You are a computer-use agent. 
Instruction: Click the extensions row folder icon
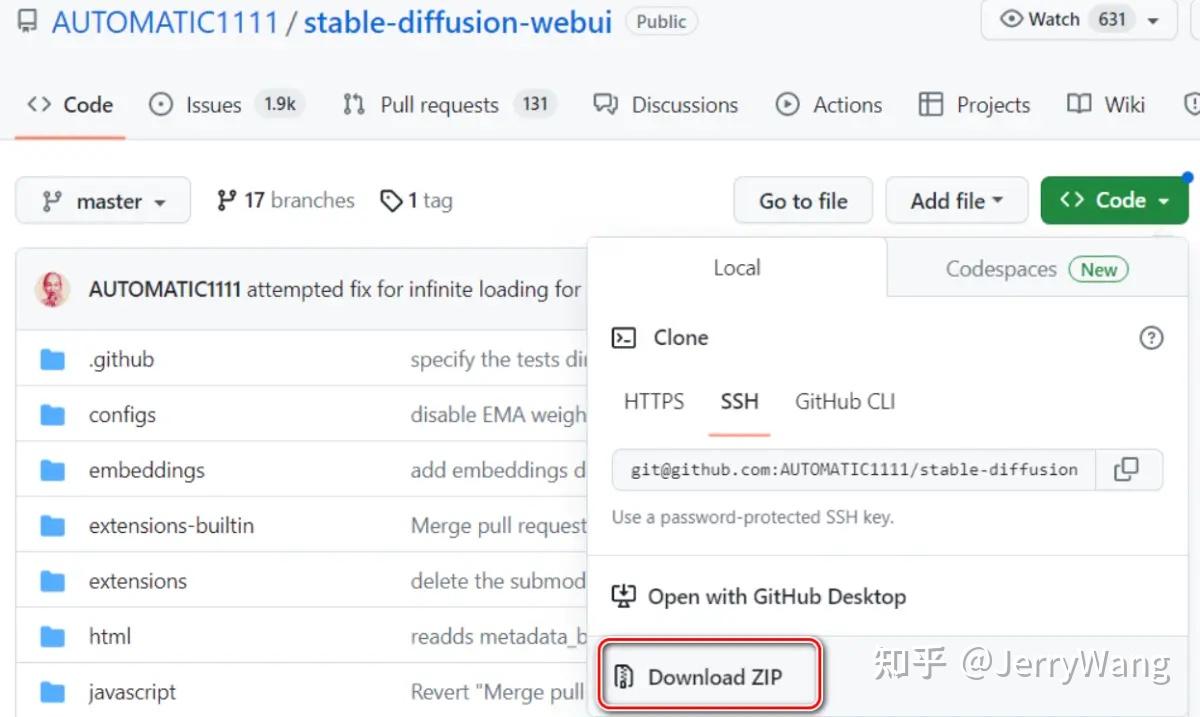coord(52,581)
